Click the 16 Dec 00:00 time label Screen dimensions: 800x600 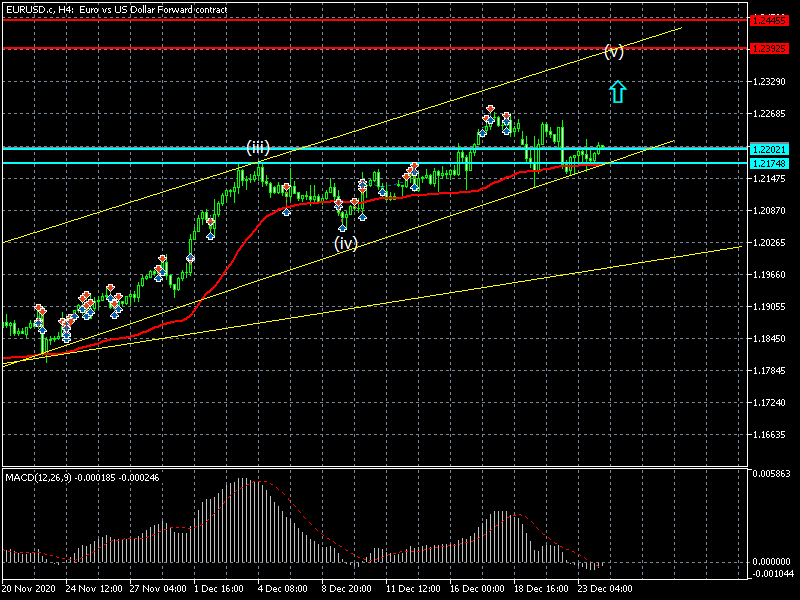pos(477,589)
